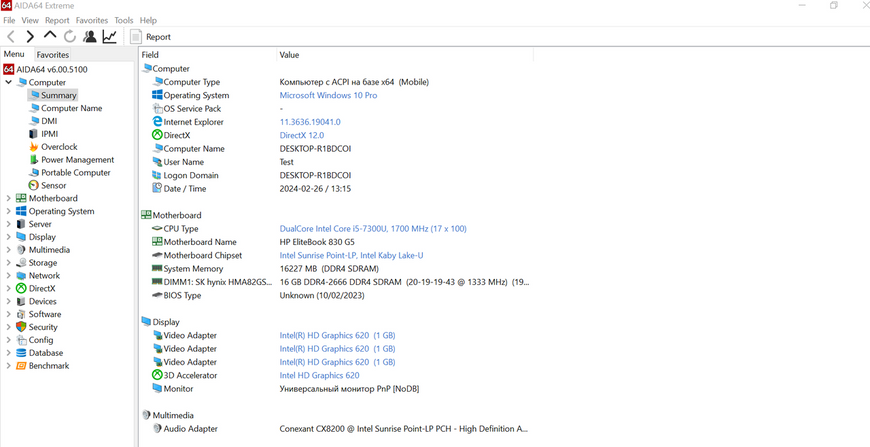This screenshot has width=870, height=447.
Task: Expand the Security tree node
Action: pos(8,327)
